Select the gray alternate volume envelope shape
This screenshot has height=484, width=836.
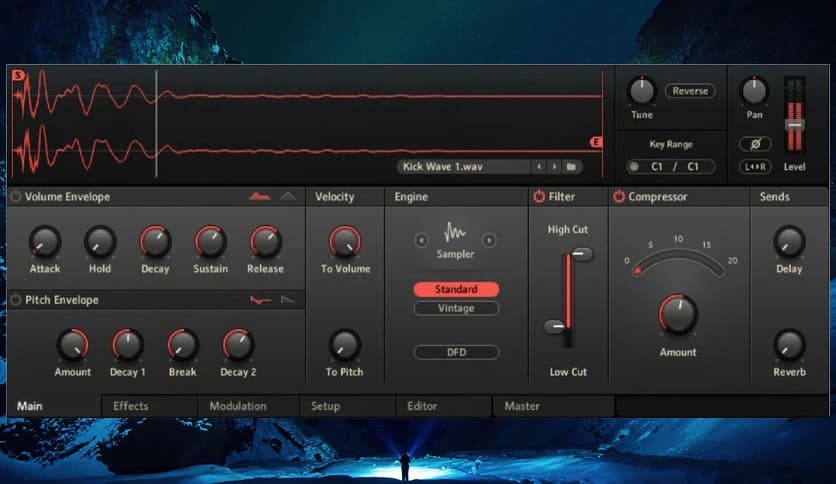click(x=288, y=197)
